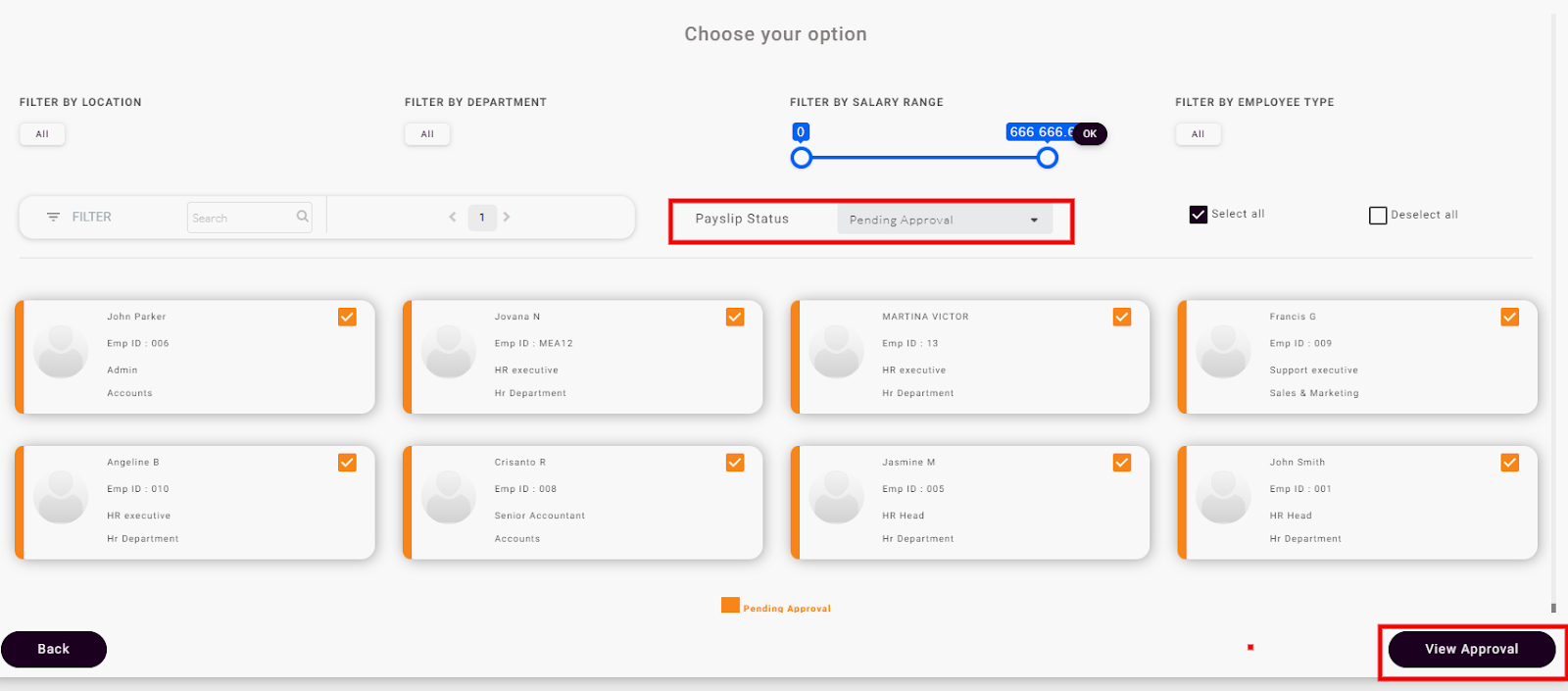The width and height of the screenshot is (1568, 691).
Task: Open the Payslip Status dropdown
Action: tap(944, 220)
